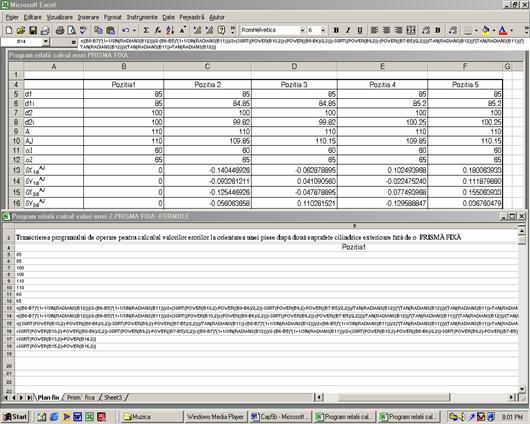Open the Fișier menu
This screenshot has height=424, width=530.
click(12, 17)
